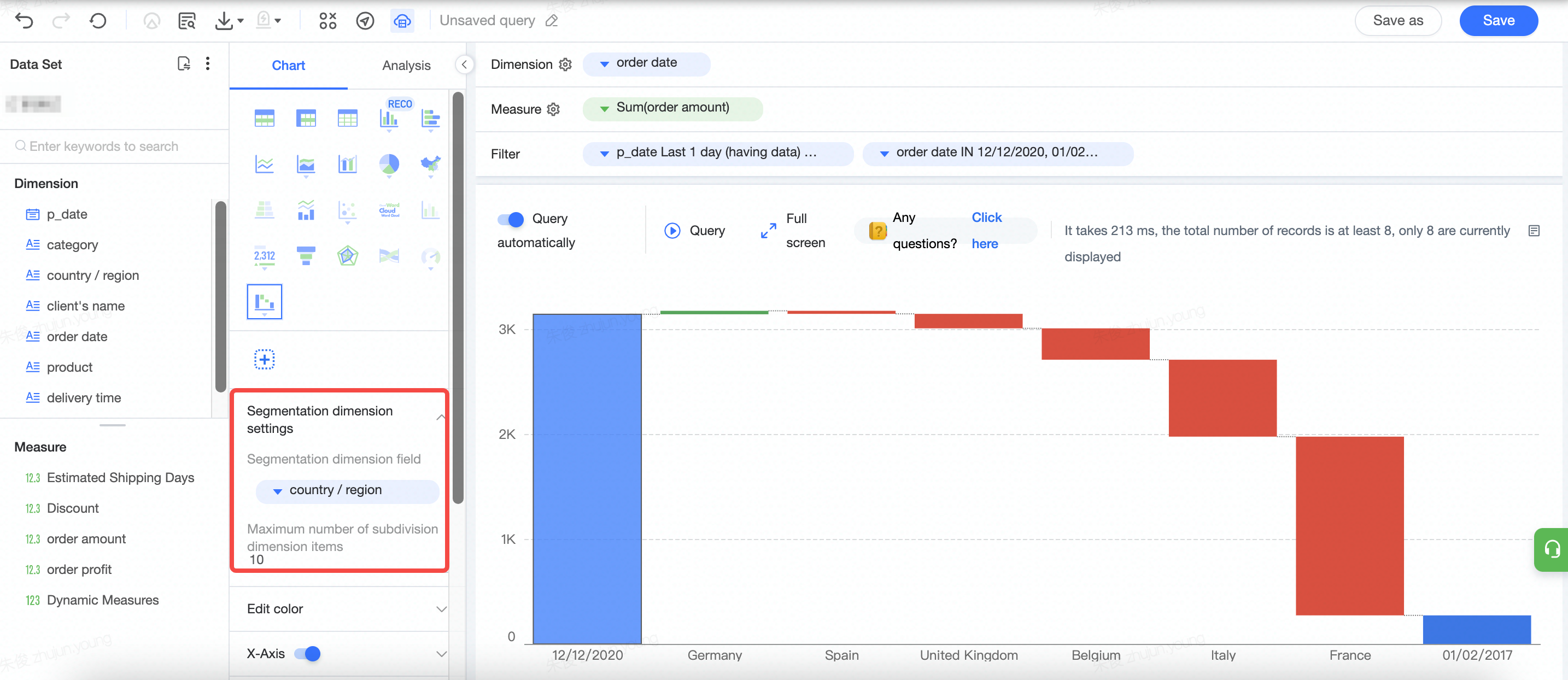Click the blue Save button
Screen dimensions: 1568x680
click(1498, 21)
